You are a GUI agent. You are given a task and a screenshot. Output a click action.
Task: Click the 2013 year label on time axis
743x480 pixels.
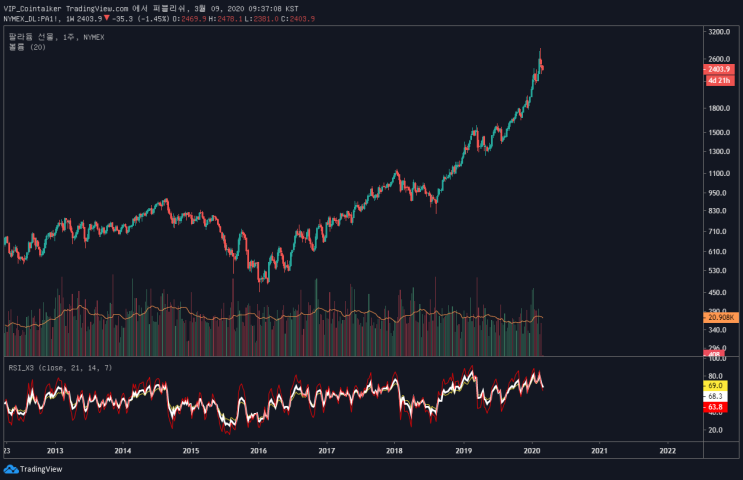tap(55, 451)
